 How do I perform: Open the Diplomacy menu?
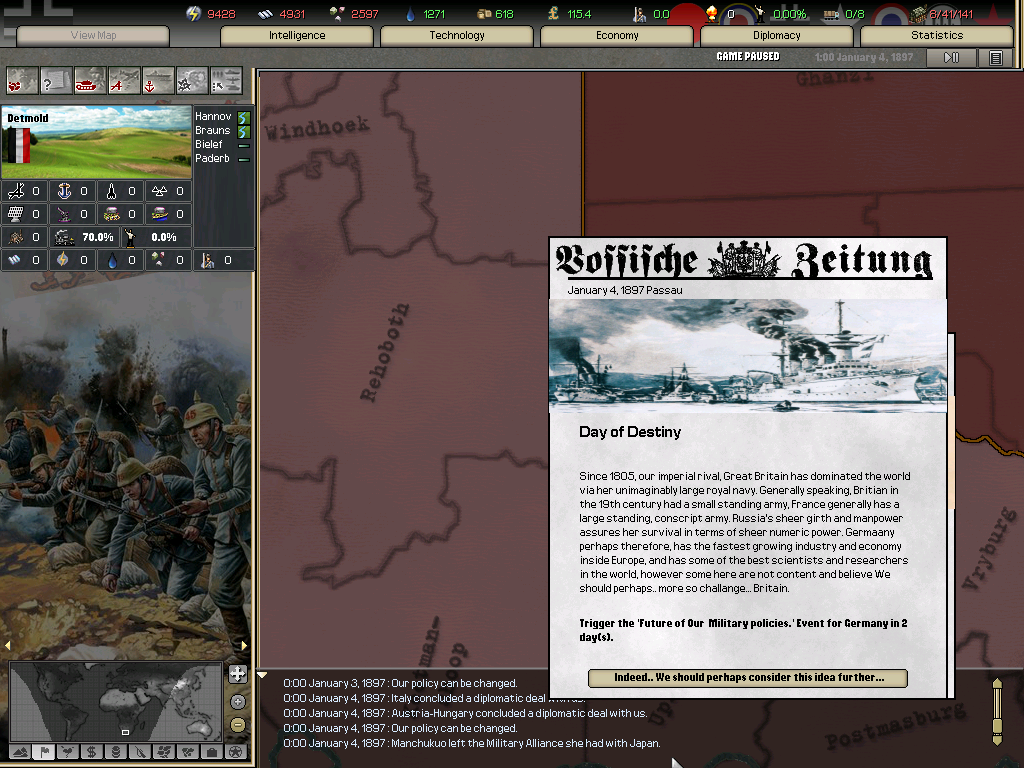[x=777, y=35]
